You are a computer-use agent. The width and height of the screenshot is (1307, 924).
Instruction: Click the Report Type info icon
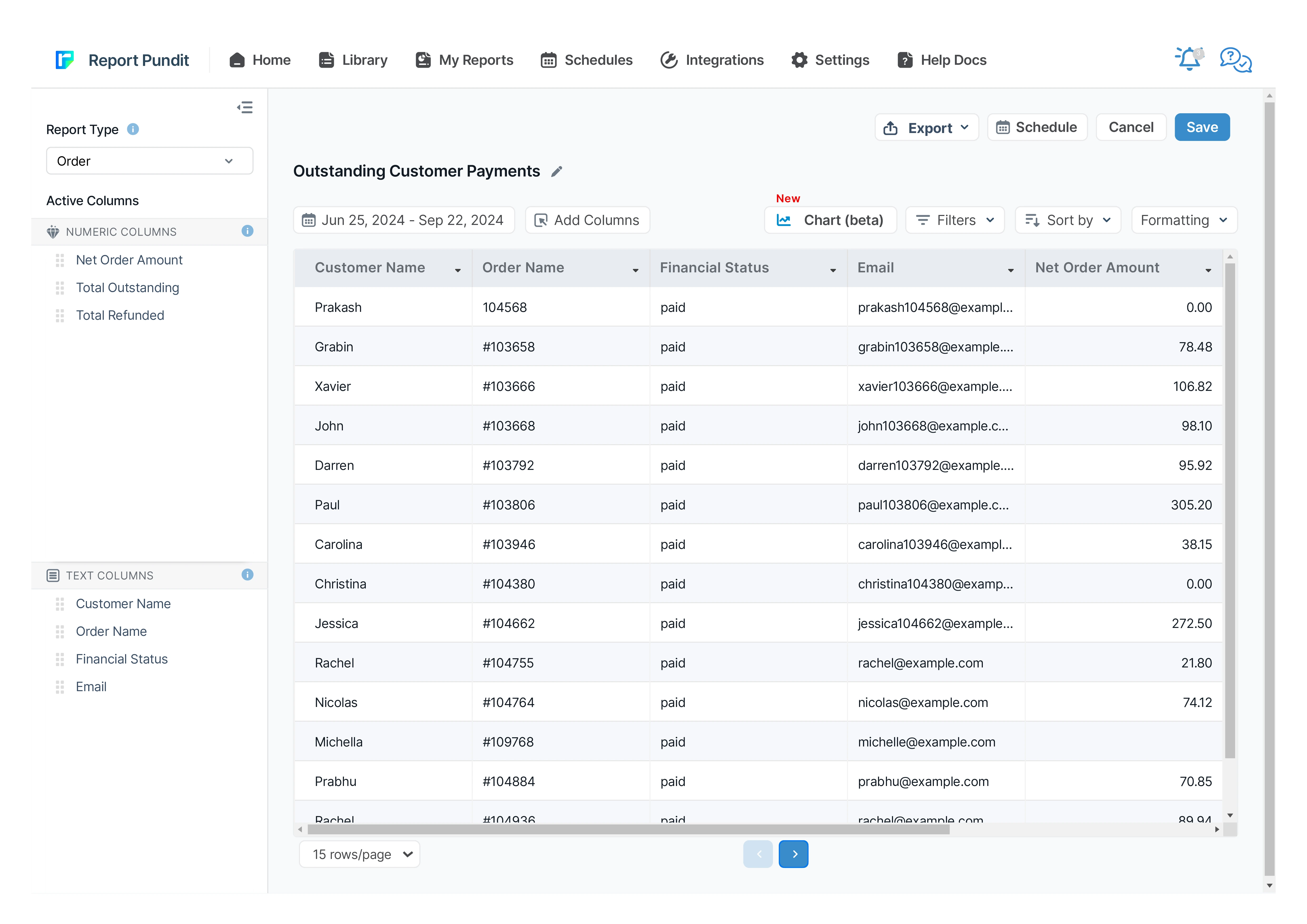[x=133, y=129]
